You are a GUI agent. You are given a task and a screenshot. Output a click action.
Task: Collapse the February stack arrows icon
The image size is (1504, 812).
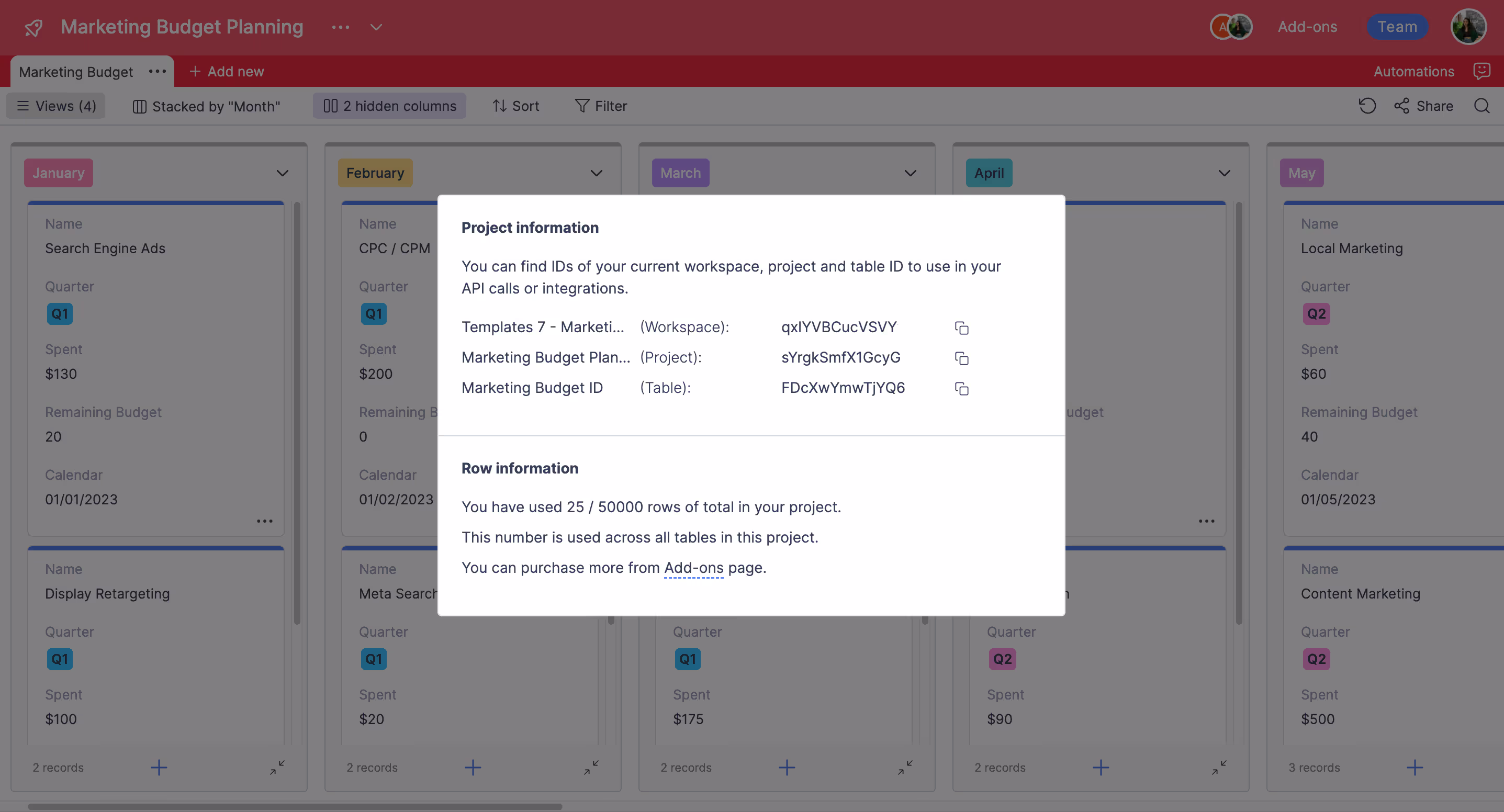(x=591, y=768)
